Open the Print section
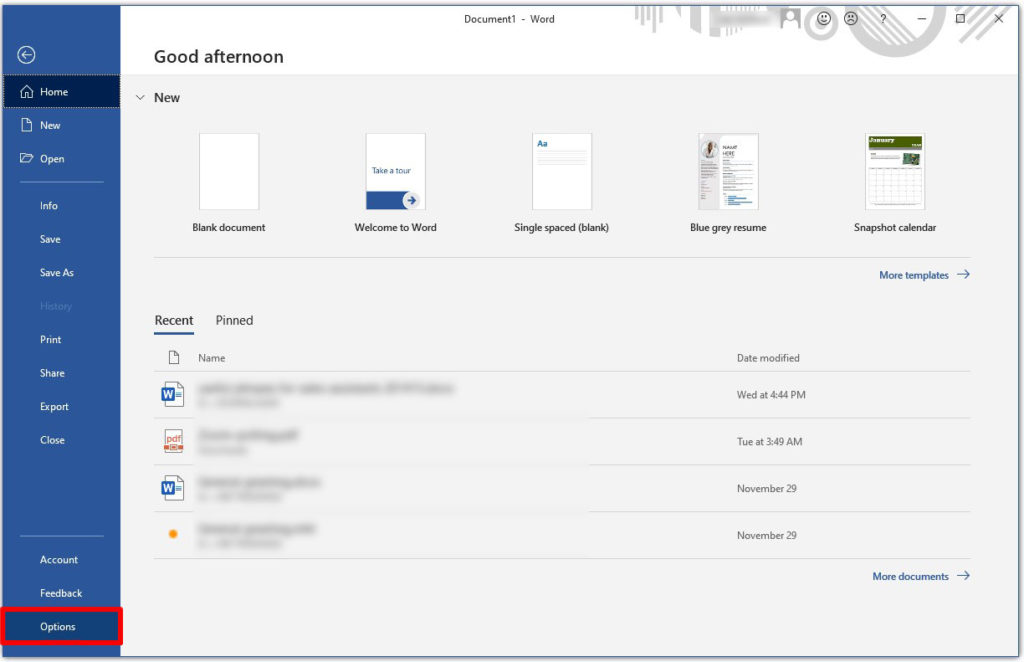The width and height of the screenshot is (1024, 662). 50,339
